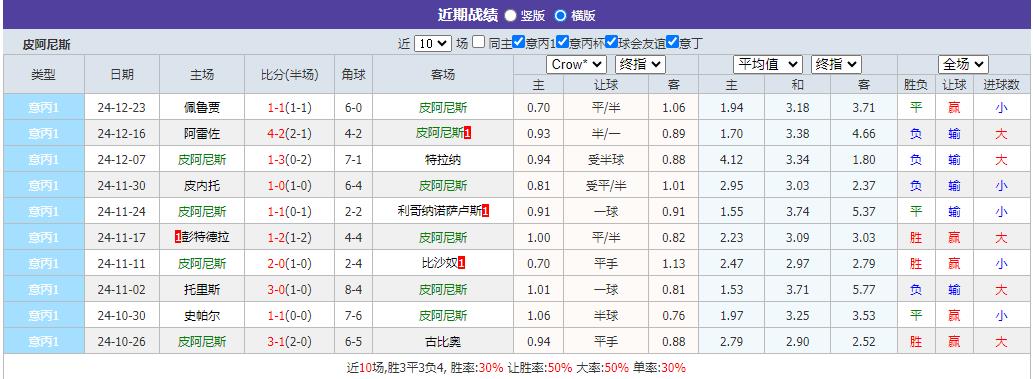Select the 竖版 radio button

511,15
